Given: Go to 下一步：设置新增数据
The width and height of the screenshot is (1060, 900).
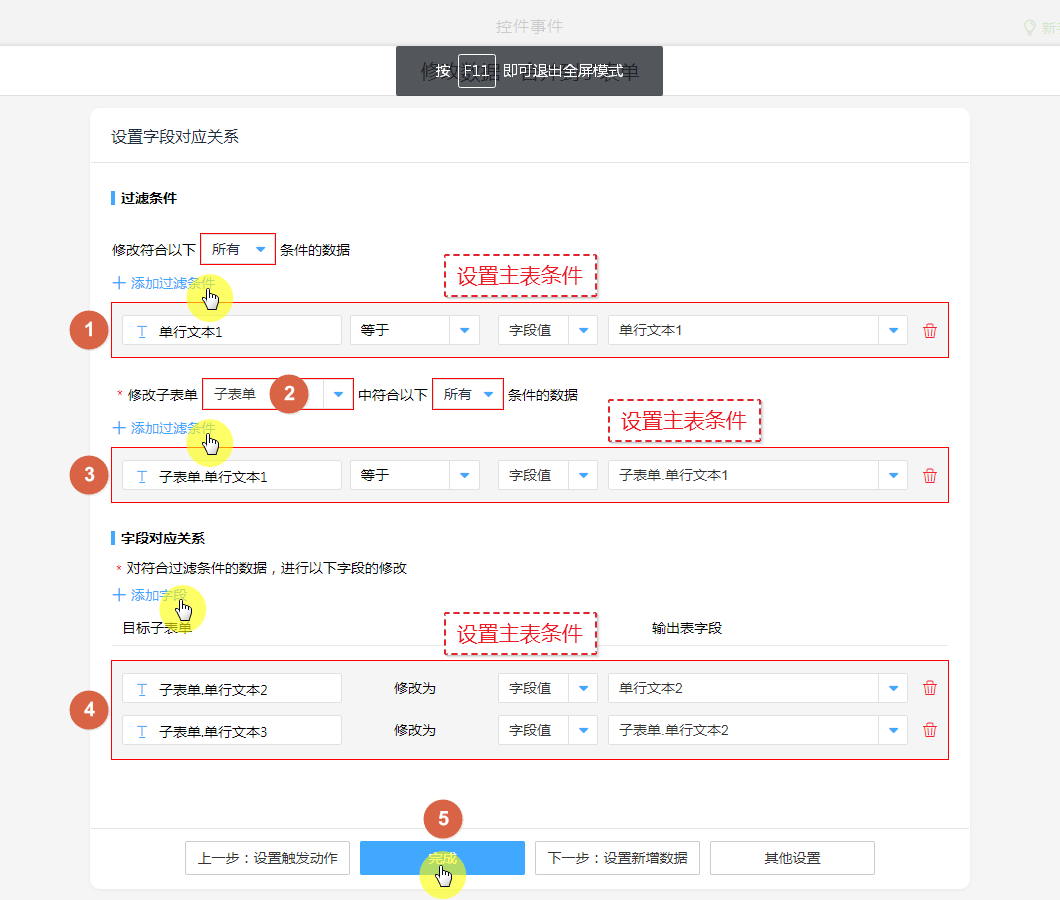Looking at the screenshot, I should point(617,858).
